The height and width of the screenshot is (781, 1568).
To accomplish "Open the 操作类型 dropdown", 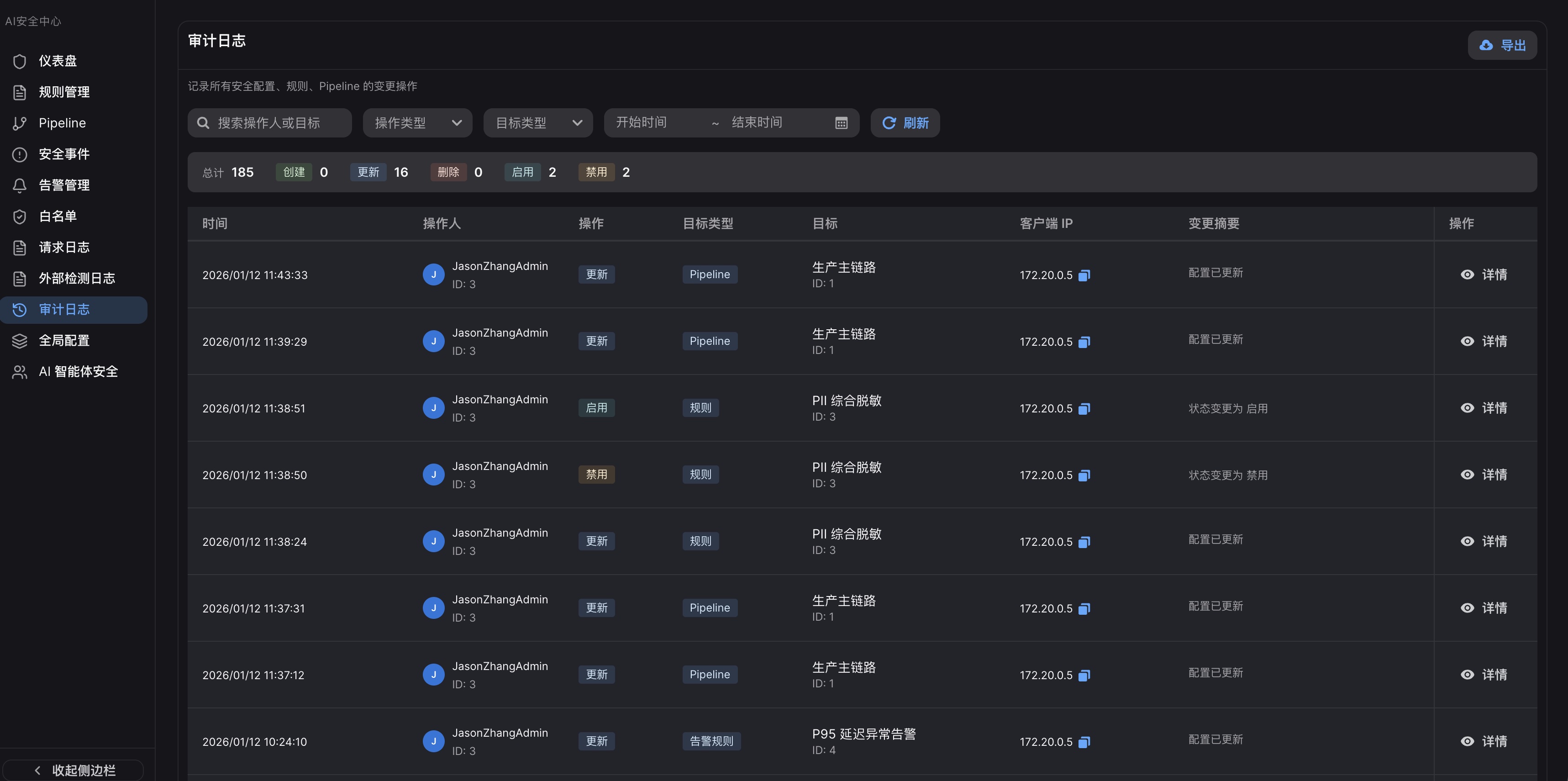I will coord(417,122).
